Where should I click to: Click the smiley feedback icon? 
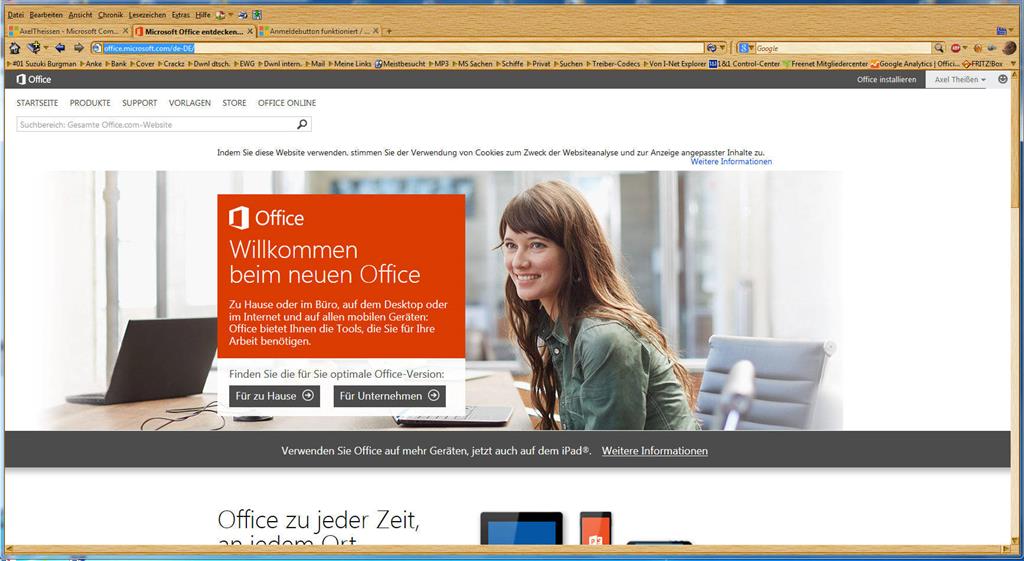(x=1002, y=79)
